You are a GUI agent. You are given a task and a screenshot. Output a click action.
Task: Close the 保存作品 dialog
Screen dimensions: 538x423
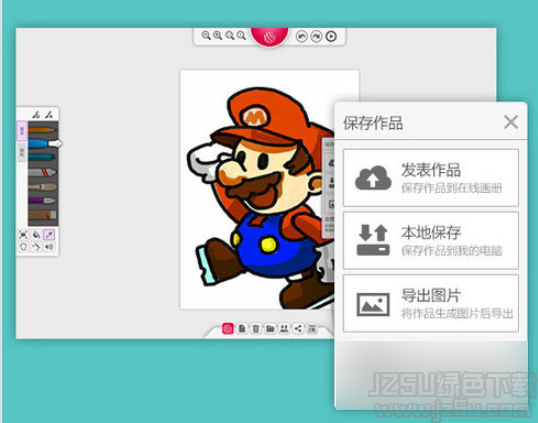tap(511, 122)
